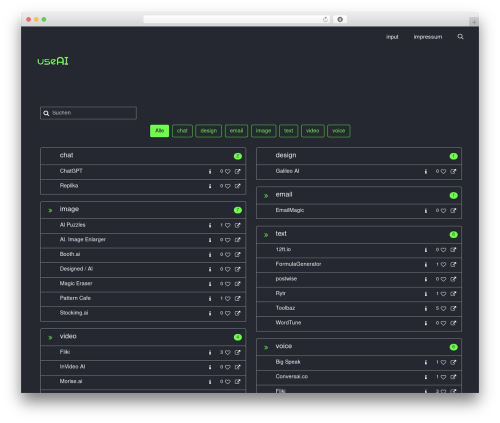
Task: Favorite Replika via heart icon
Action: click(x=228, y=186)
